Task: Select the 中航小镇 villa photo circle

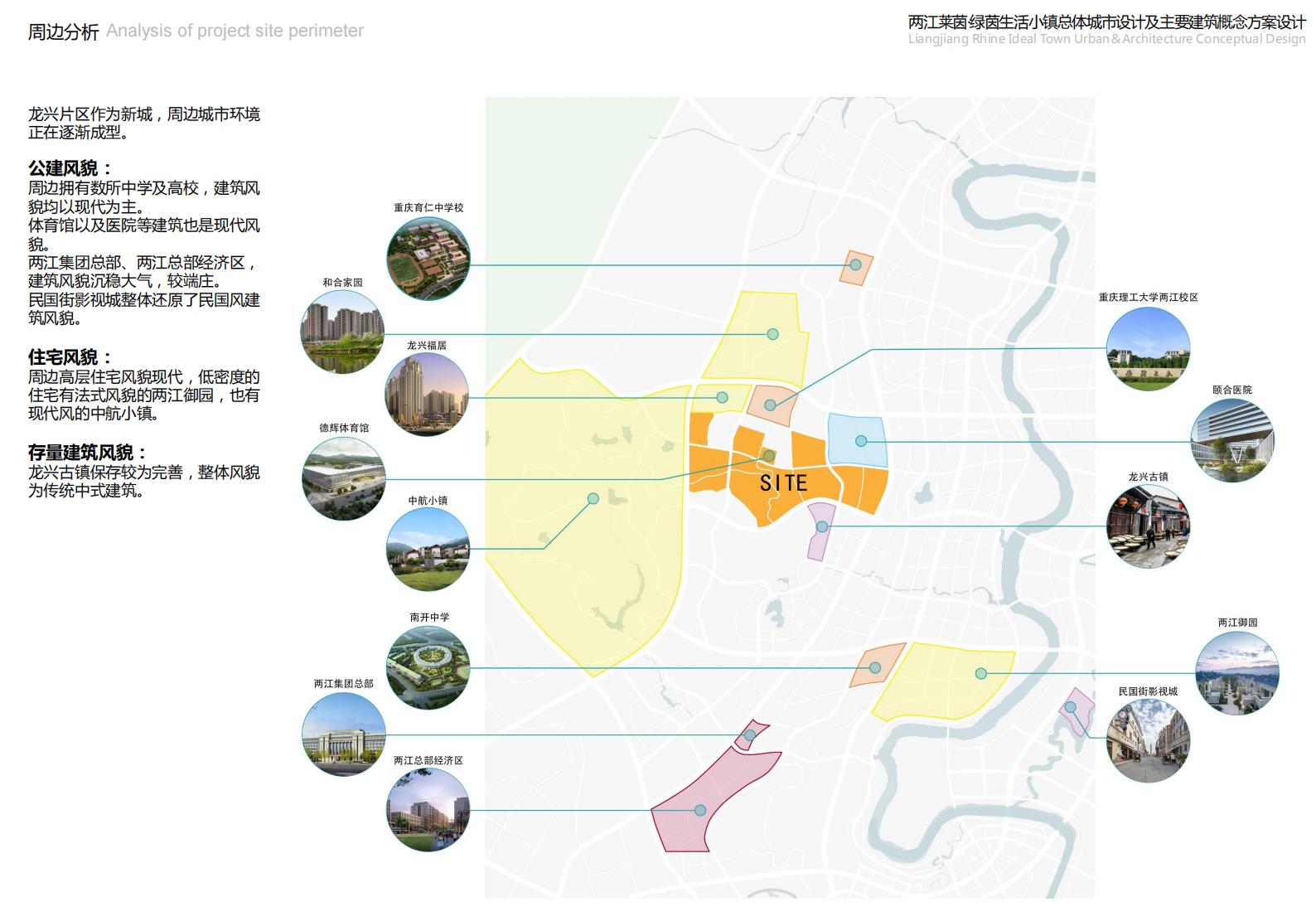Action: (x=428, y=550)
